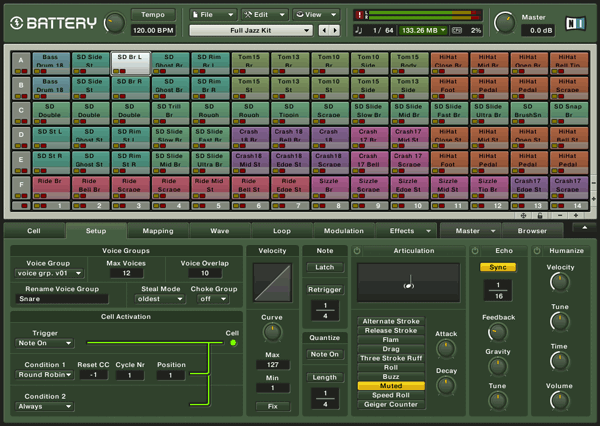
Task: Toggle the Quantize Note On button
Action: (x=324, y=354)
